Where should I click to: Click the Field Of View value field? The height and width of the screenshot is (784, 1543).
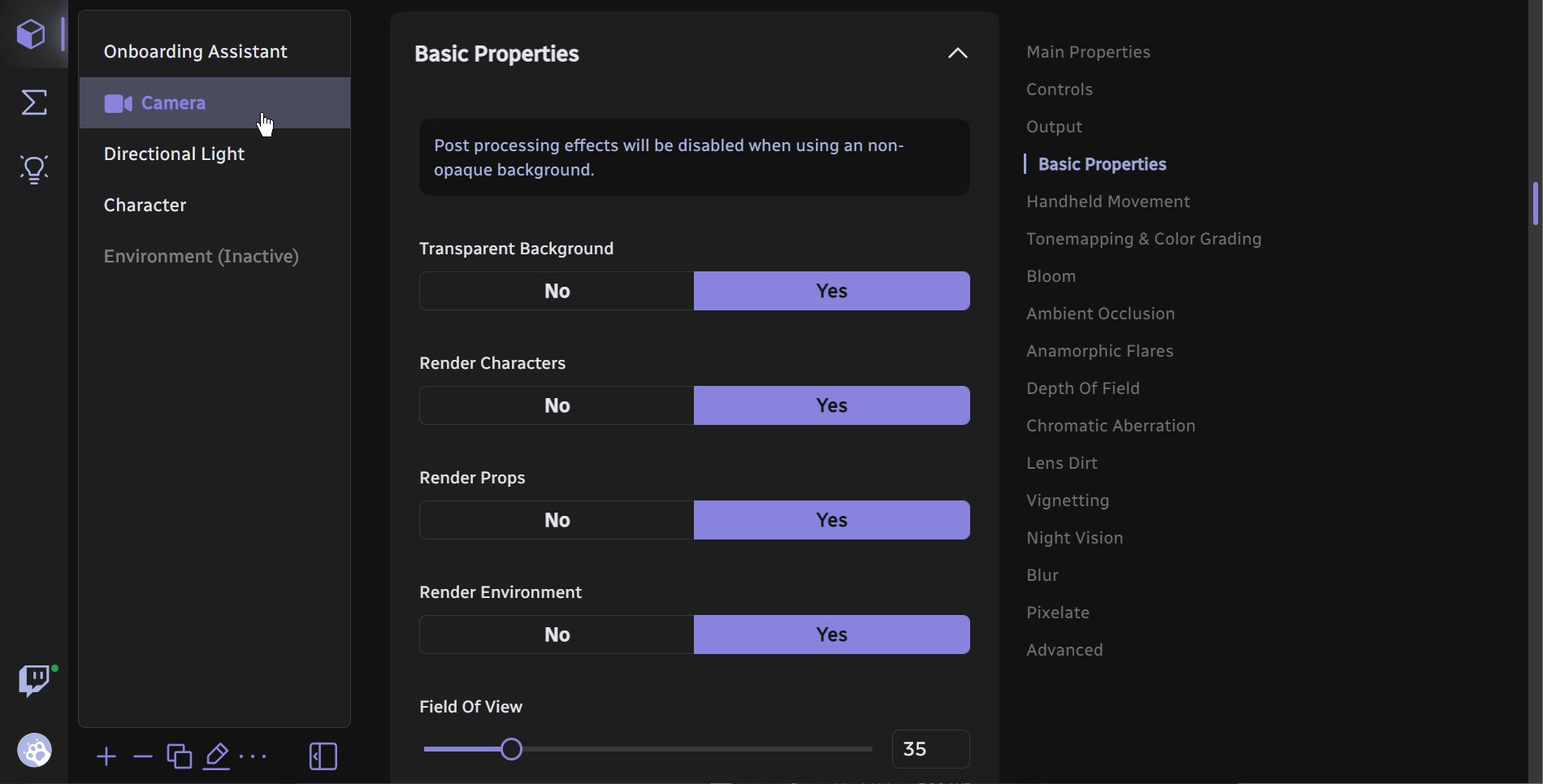pos(930,749)
